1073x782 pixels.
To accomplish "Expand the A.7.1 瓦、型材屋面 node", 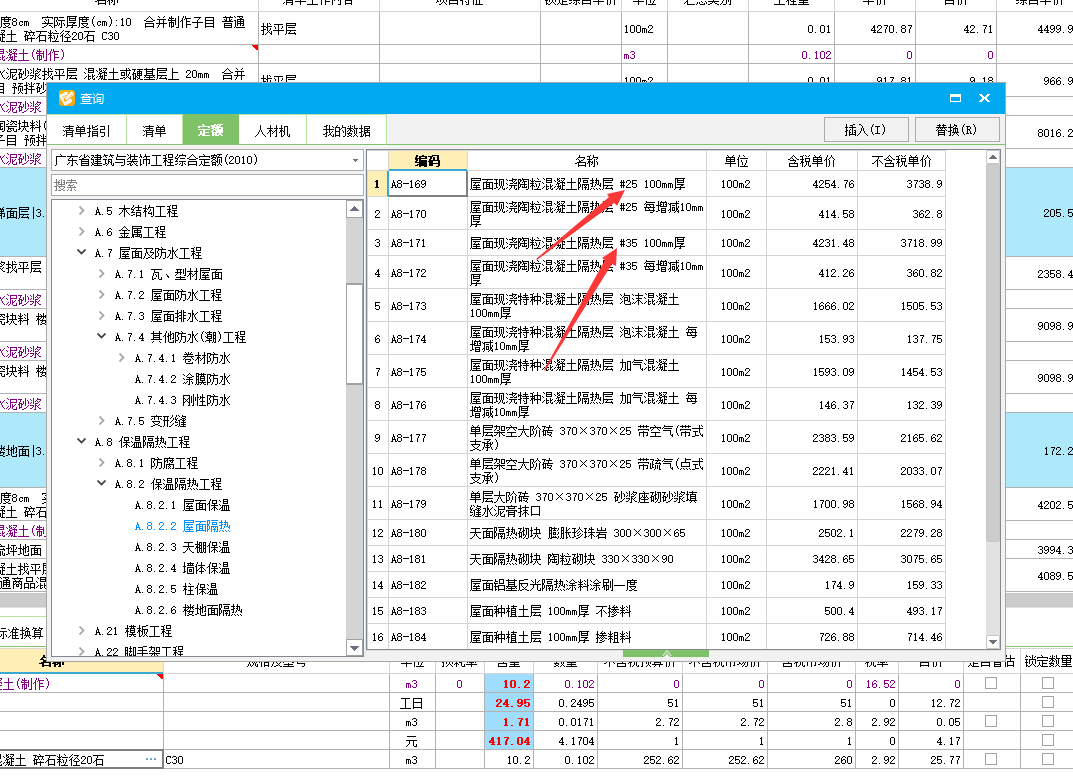I will 101,274.
